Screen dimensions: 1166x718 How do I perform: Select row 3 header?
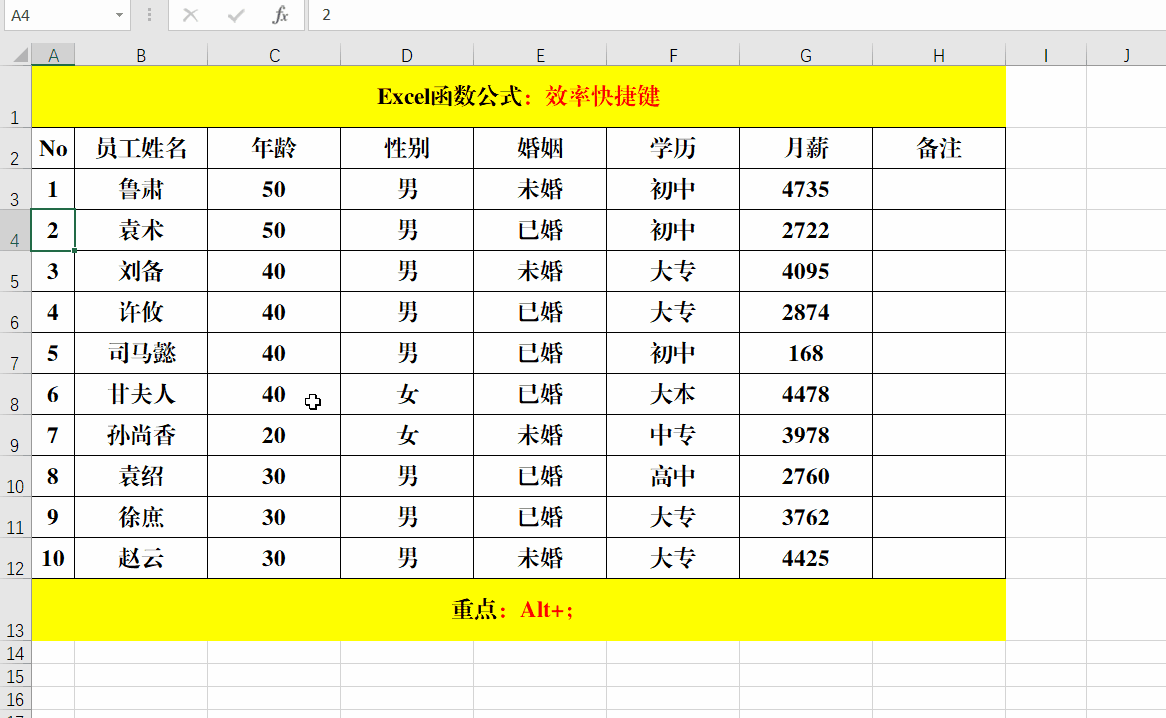click(x=15, y=189)
